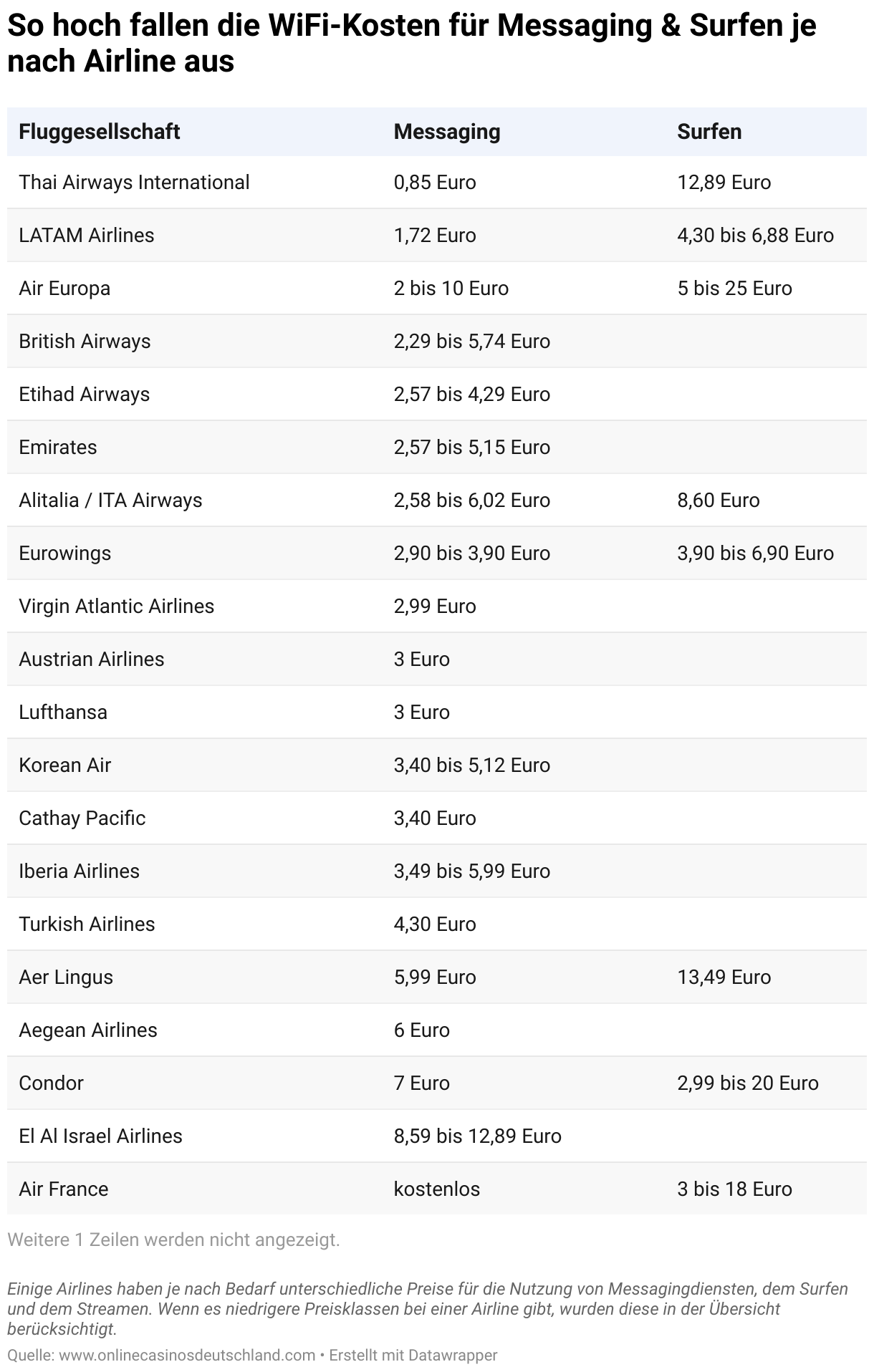The width and height of the screenshot is (874, 1372).
Task: Click the chart title about WiFi-Kosten
Action: (x=411, y=44)
